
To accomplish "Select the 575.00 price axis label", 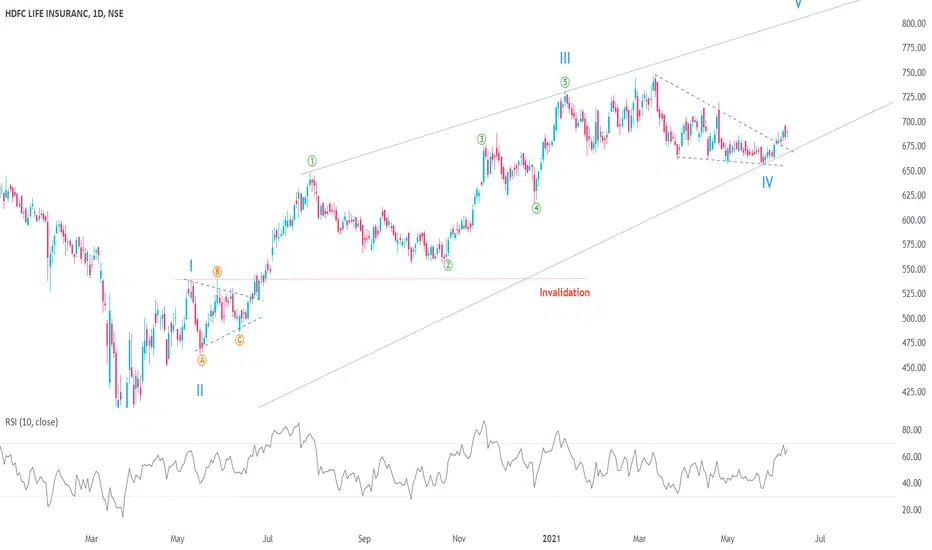I will [914, 244].
